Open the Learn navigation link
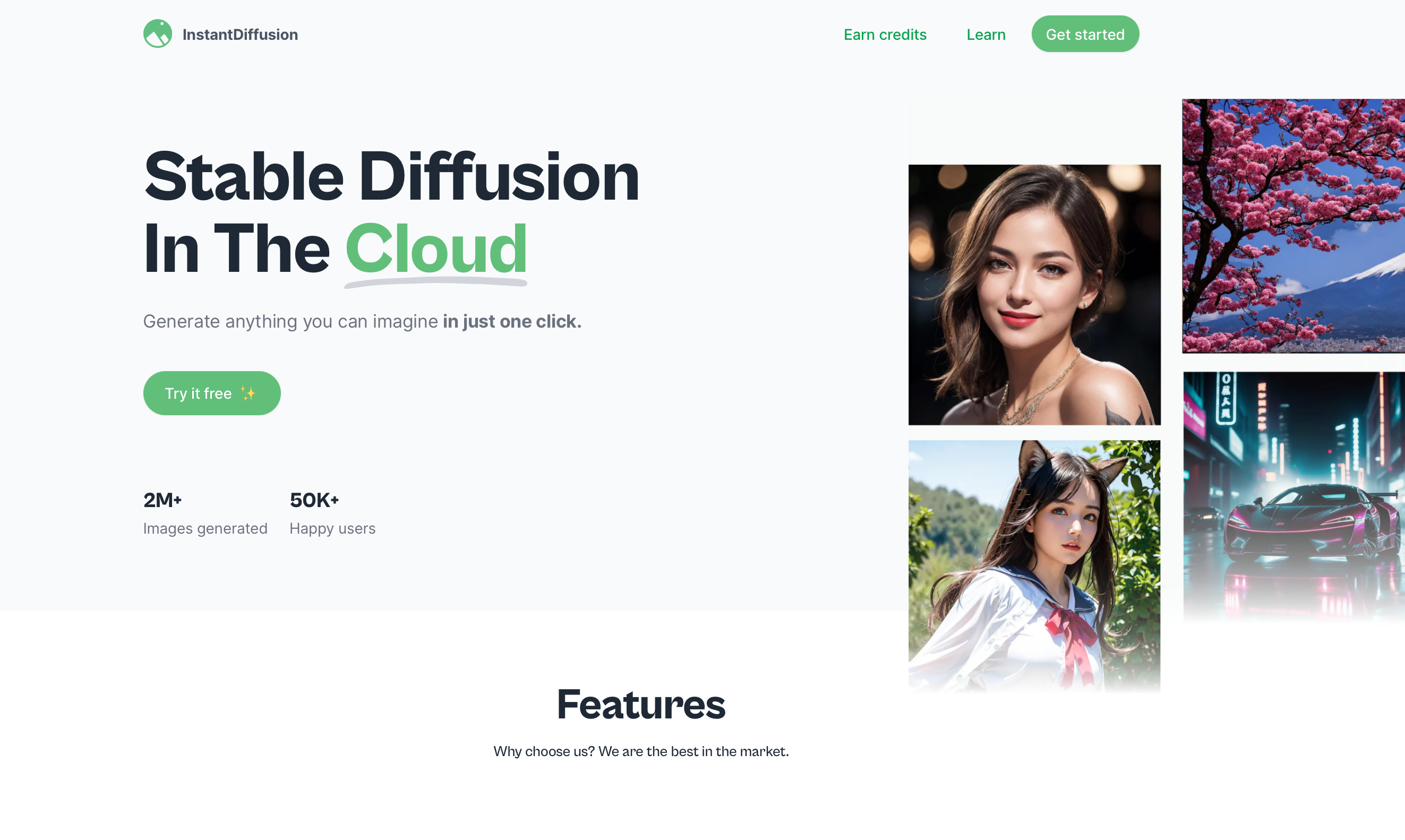This screenshot has width=1405, height=840. pyautogui.click(x=986, y=35)
